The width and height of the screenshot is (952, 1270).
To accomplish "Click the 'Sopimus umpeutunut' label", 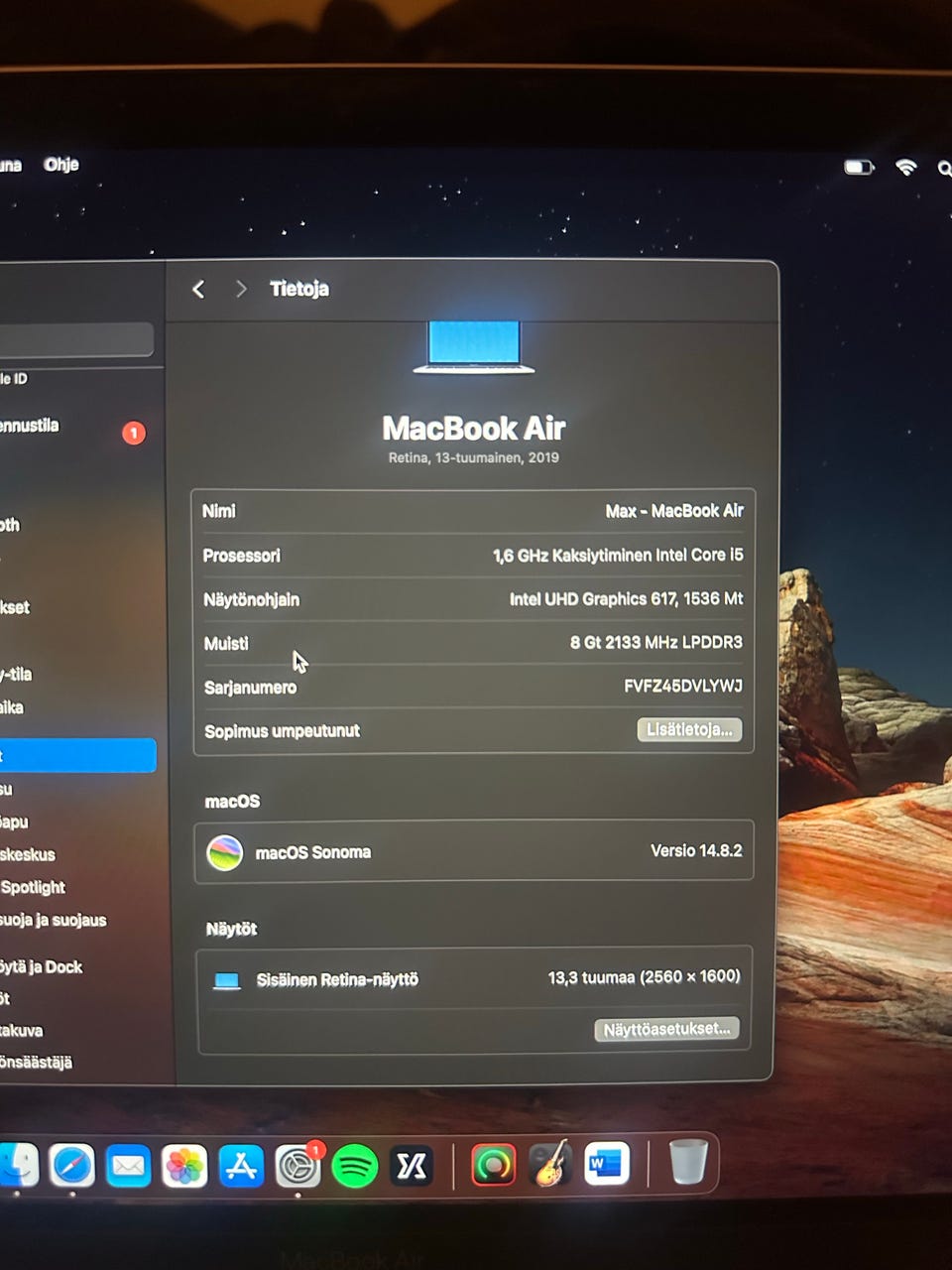I will pyautogui.click(x=282, y=731).
